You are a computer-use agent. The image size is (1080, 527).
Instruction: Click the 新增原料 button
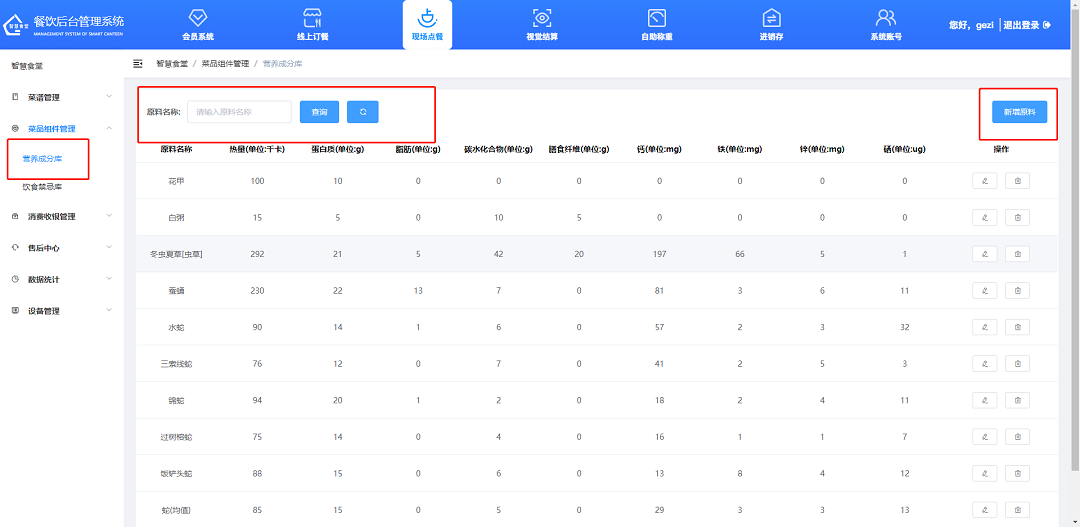pos(1019,112)
